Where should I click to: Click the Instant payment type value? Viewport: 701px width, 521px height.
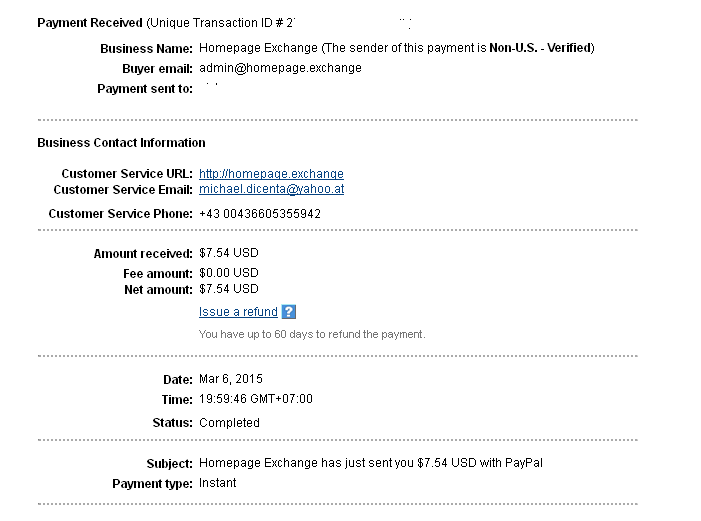coord(218,483)
